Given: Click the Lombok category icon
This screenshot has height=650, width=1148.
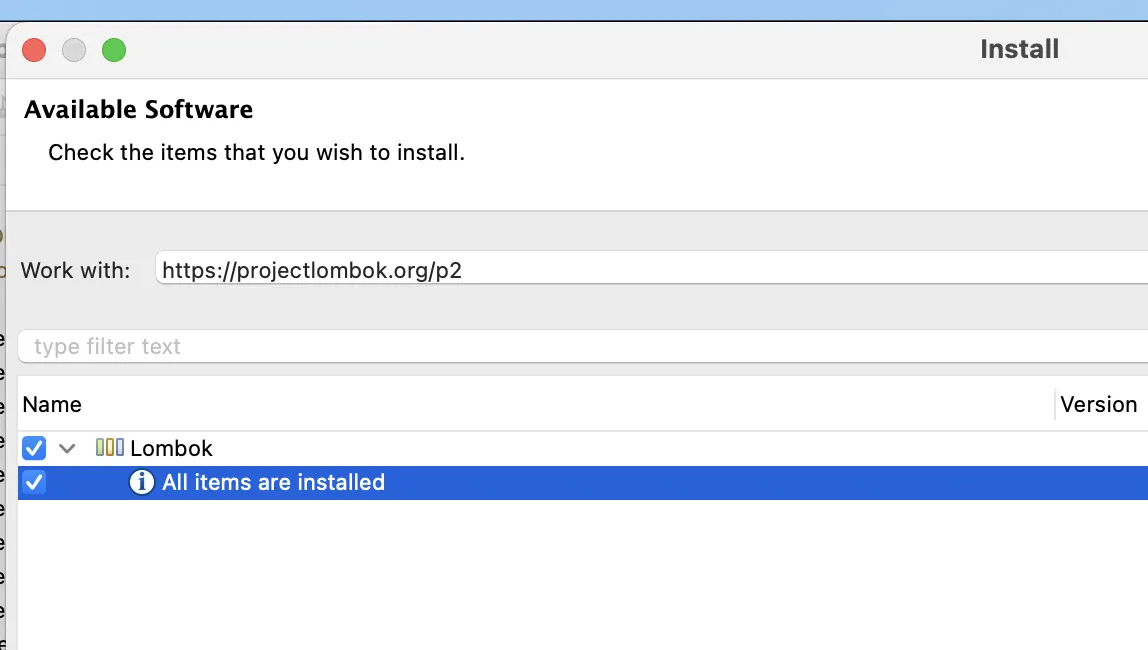Looking at the screenshot, I should 110,448.
